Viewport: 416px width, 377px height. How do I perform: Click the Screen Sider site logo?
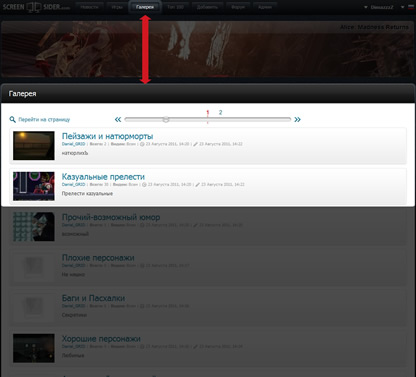click(x=36, y=7)
